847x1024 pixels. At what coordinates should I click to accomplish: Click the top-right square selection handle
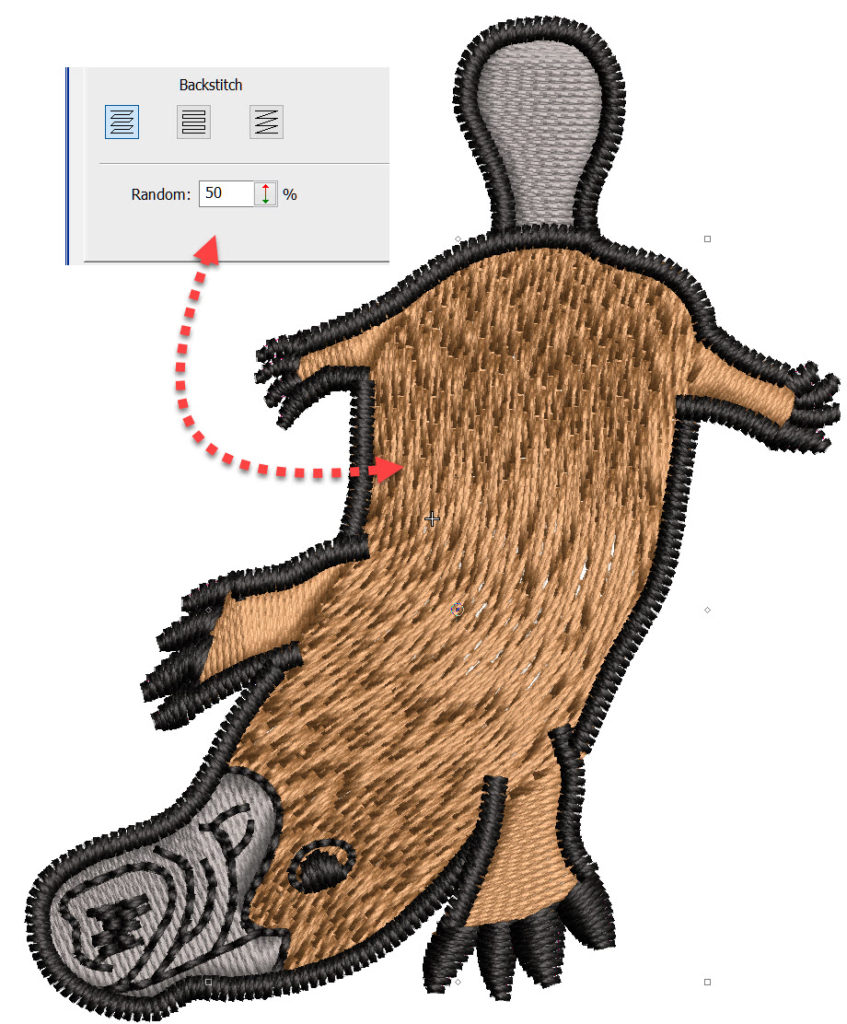[x=707, y=239]
